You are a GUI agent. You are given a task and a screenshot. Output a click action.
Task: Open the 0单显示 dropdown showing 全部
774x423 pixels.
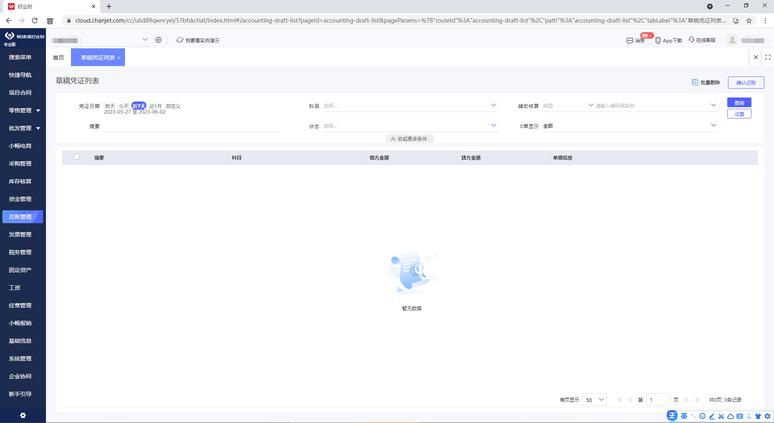(x=629, y=126)
